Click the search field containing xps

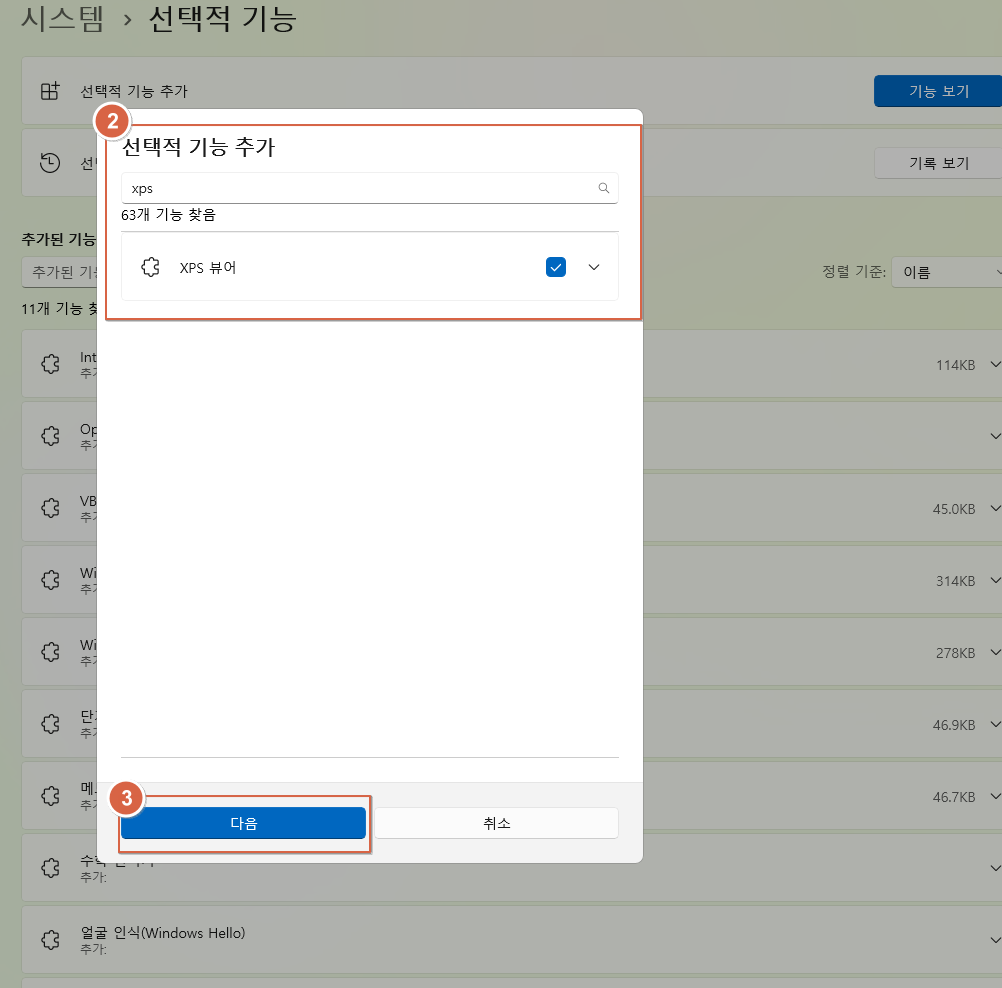369,188
